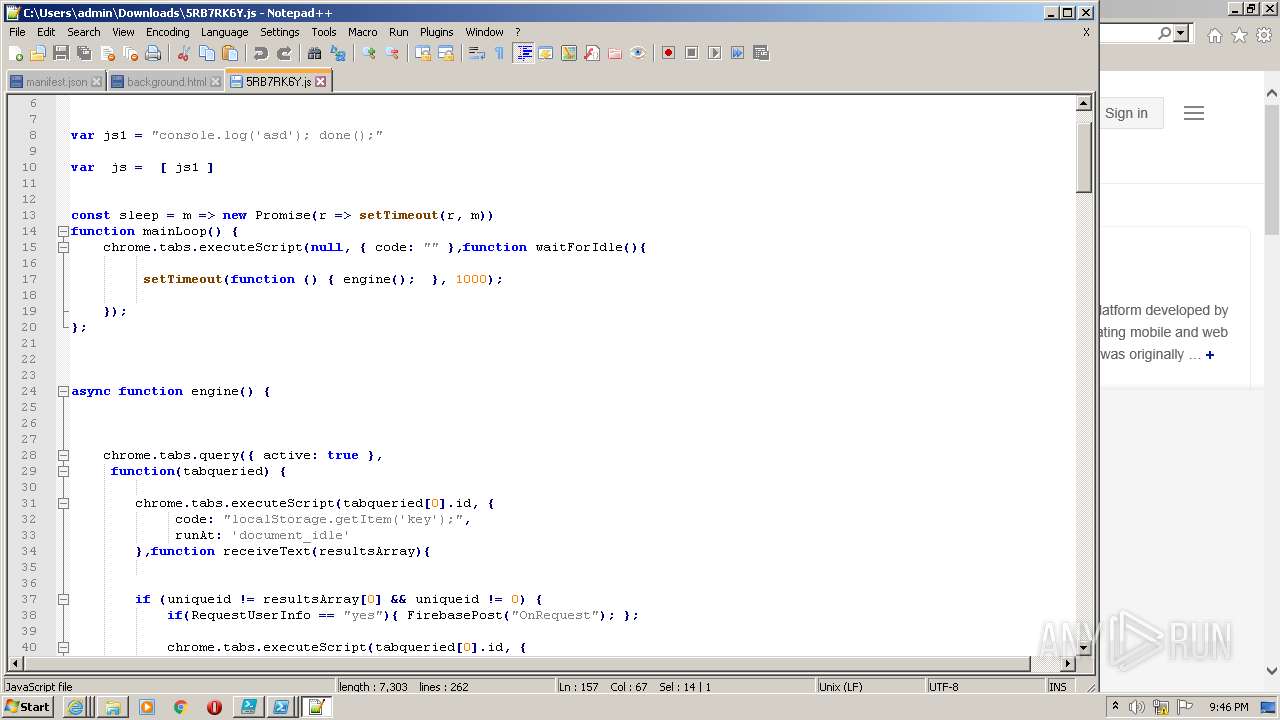The width and height of the screenshot is (1280, 720).
Task: Click the UTF-8 encoding status field
Action: click(x=984, y=687)
